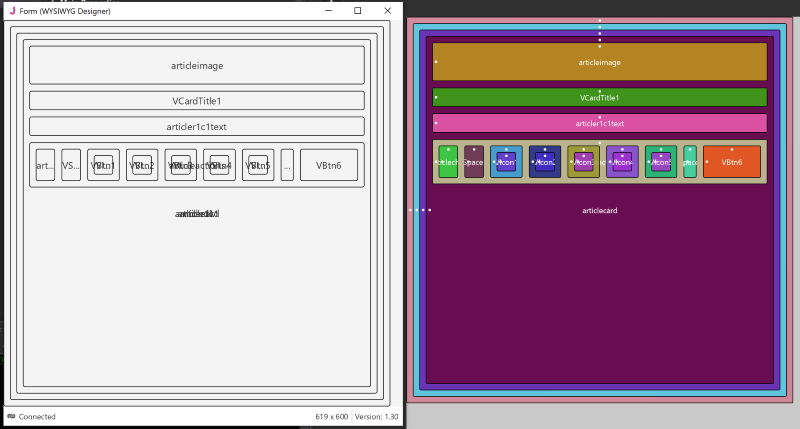Click the truncated 'VS...' spacer box in the designer
The image size is (800, 429).
(x=71, y=165)
